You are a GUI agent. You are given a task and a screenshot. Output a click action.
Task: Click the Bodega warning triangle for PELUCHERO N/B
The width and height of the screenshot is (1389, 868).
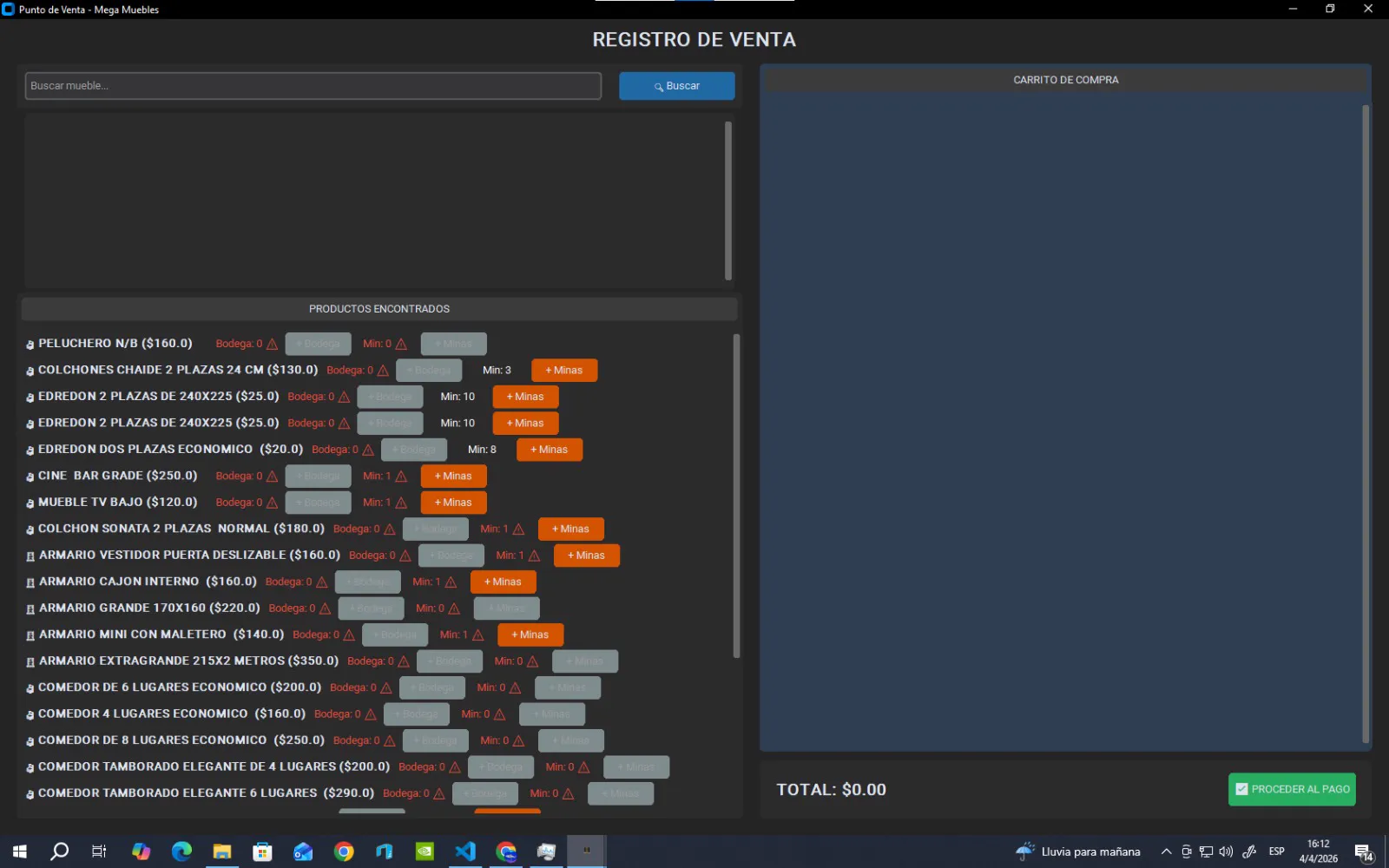click(272, 345)
